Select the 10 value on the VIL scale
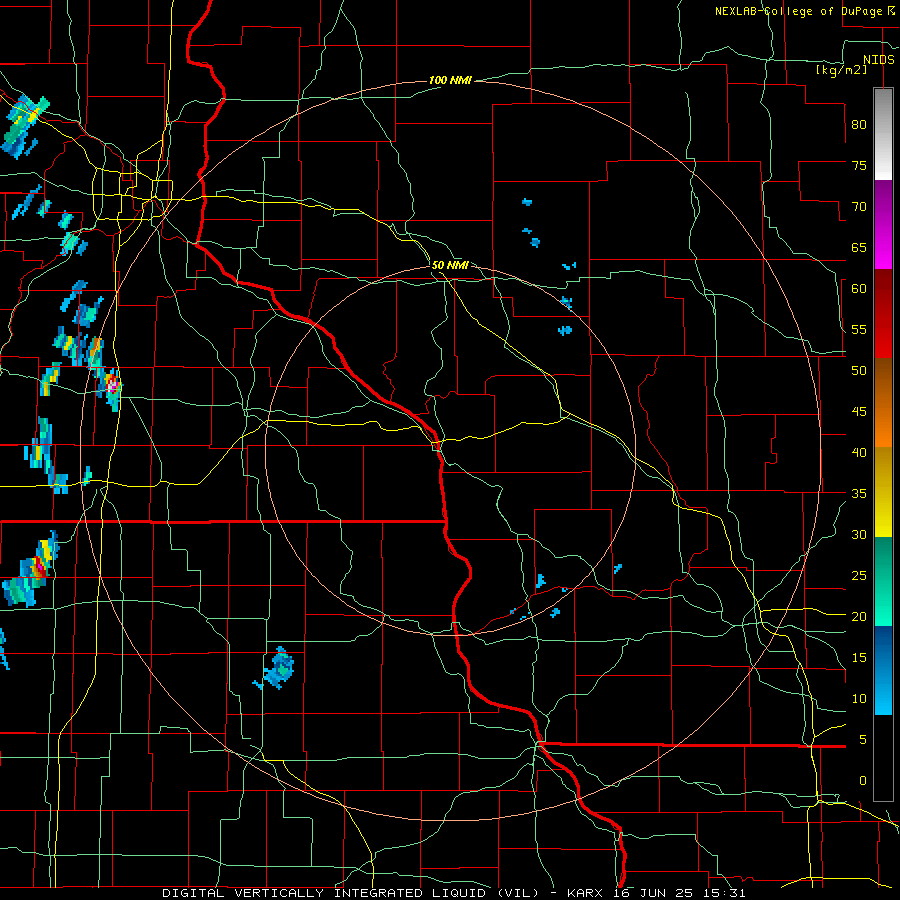 tap(859, 699)
